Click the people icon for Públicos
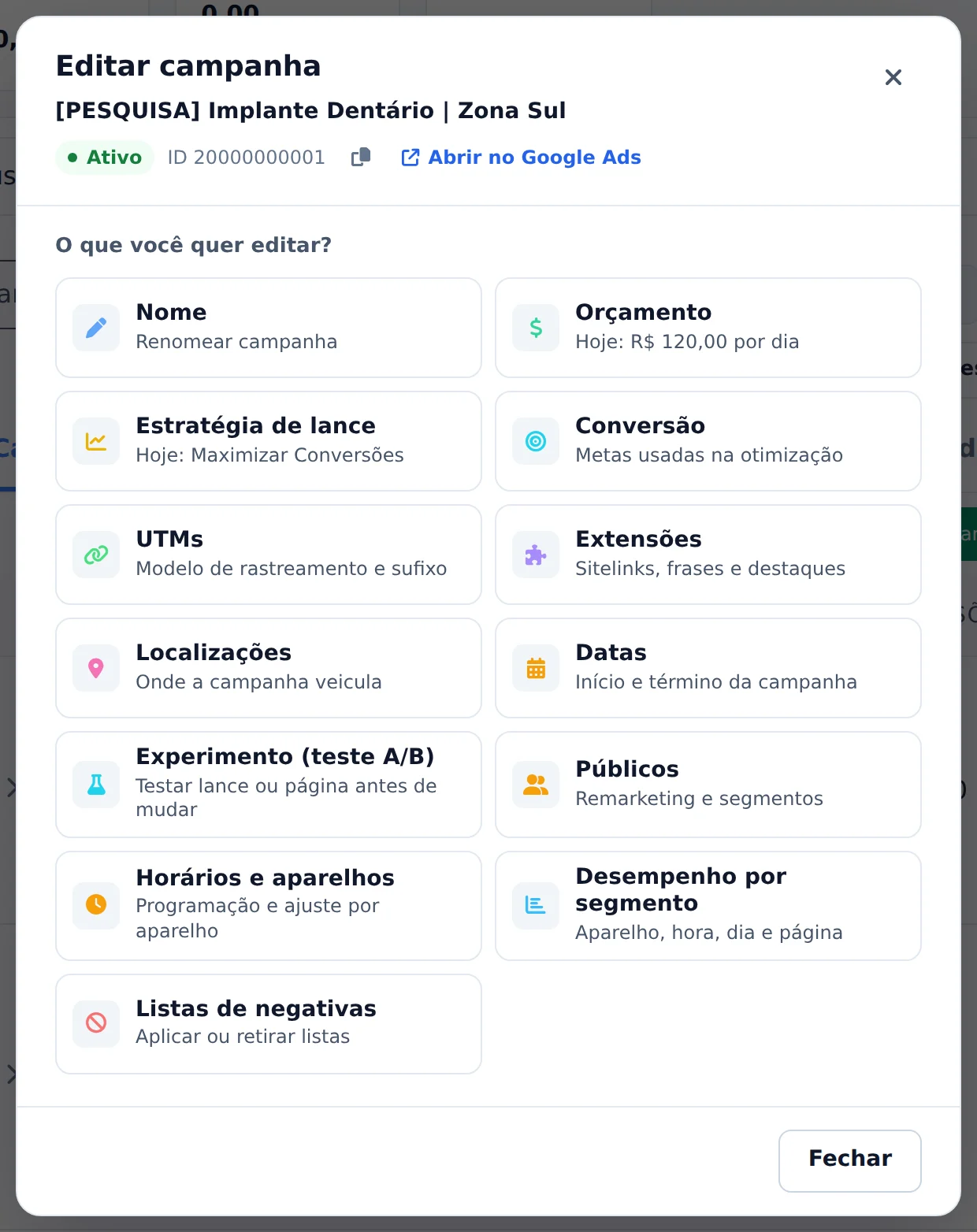Viewport: 977px width, 1232px height. pyautogui.click(x=536, y=785)
